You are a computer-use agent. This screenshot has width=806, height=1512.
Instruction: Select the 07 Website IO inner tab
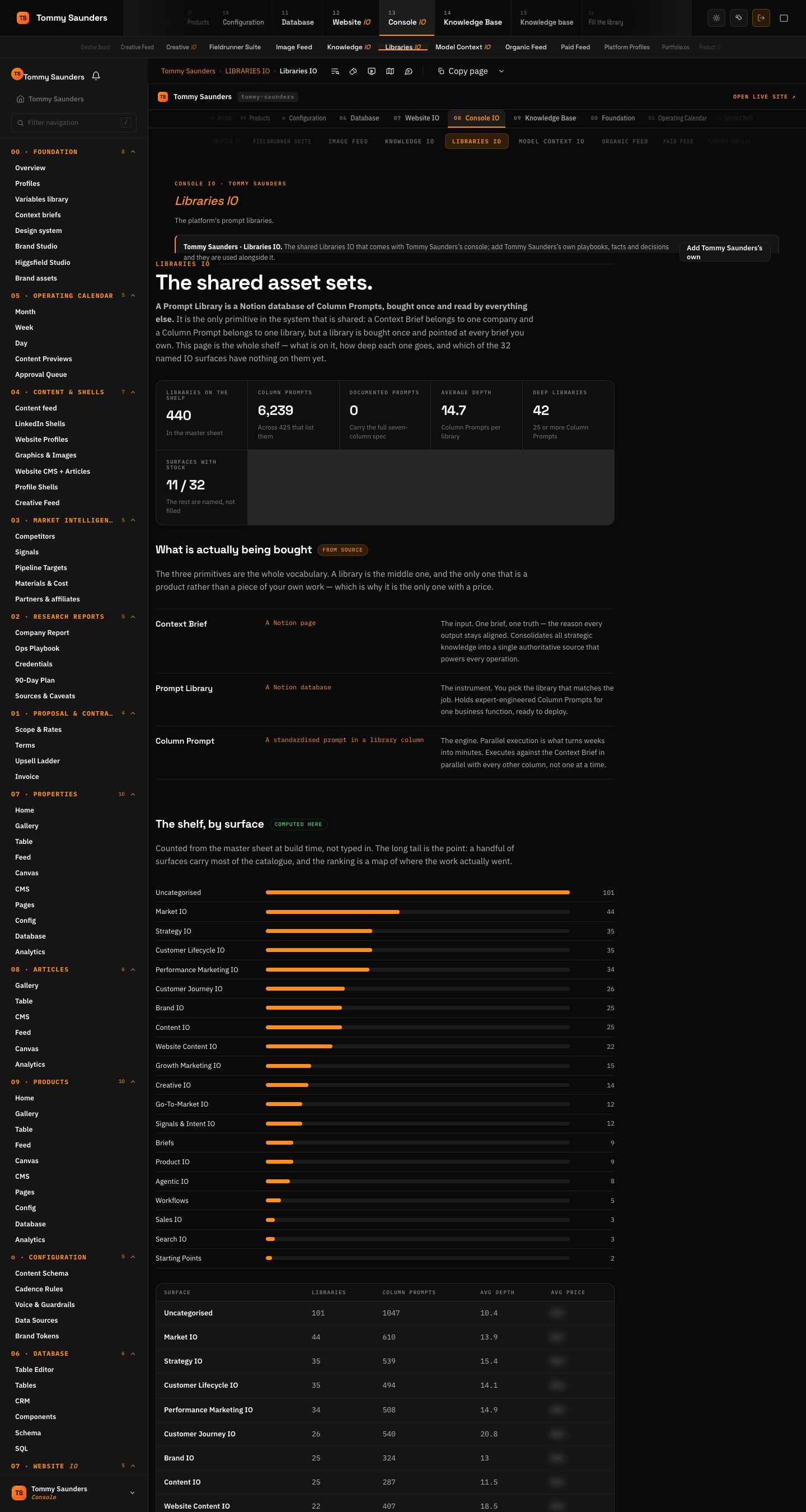coord(416,118)
